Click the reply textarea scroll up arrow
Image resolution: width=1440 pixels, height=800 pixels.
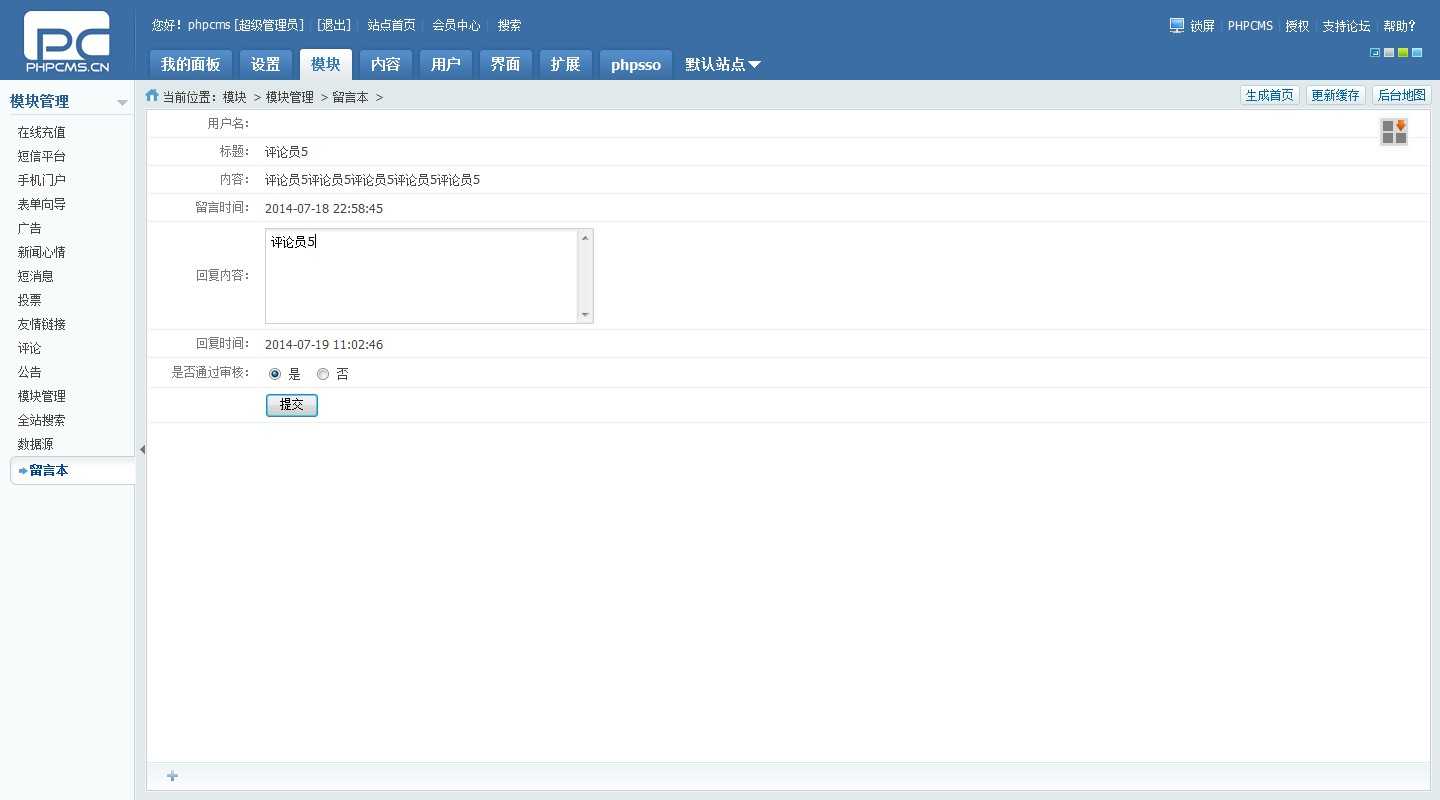click(x=585, y=237)
